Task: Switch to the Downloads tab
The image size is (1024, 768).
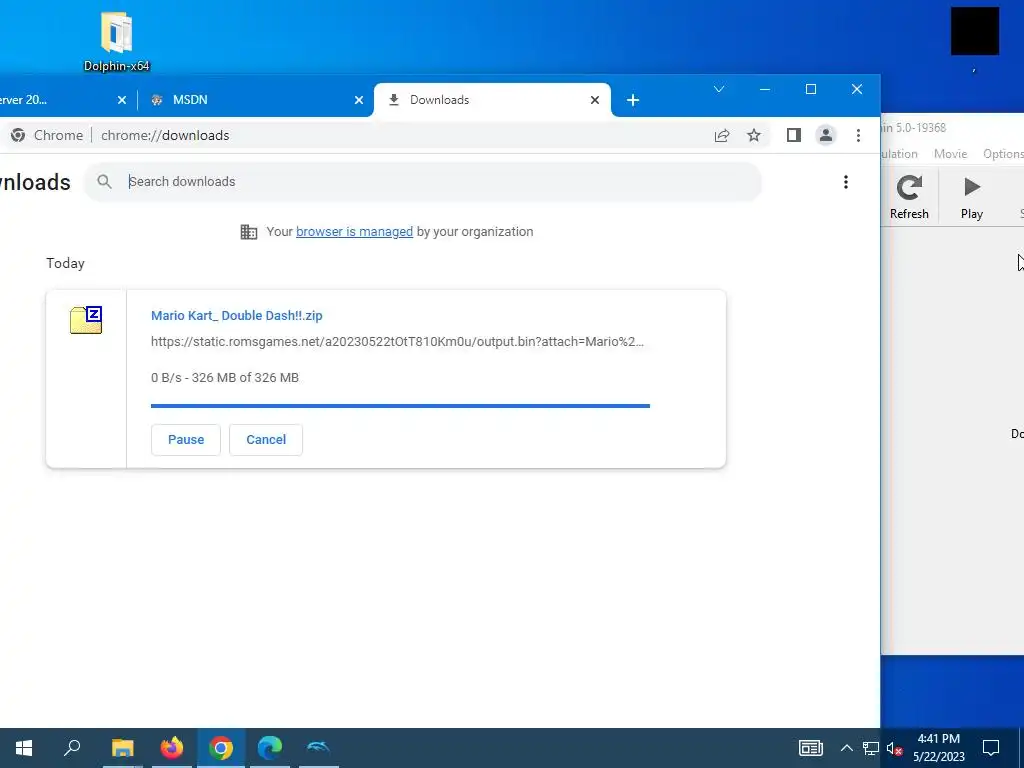Action: click(x=491, y=100)
